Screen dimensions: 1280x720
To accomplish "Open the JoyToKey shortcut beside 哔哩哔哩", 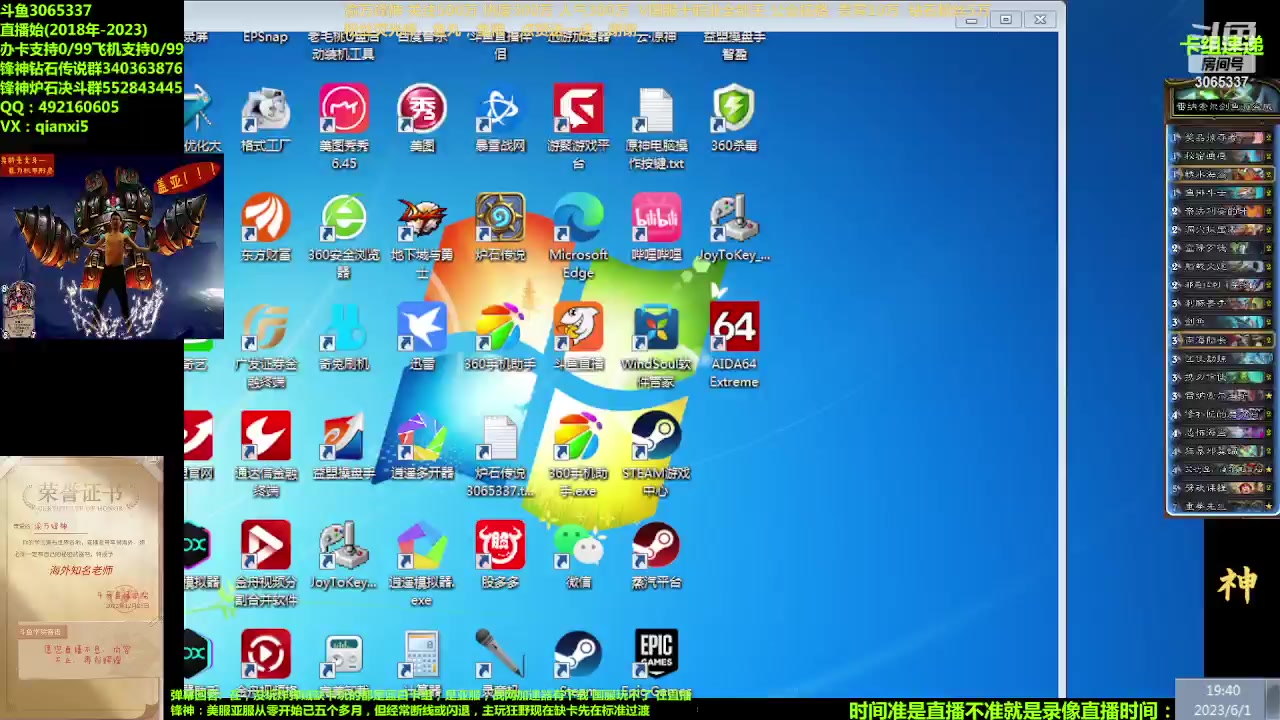I will [x=734, y=229].
